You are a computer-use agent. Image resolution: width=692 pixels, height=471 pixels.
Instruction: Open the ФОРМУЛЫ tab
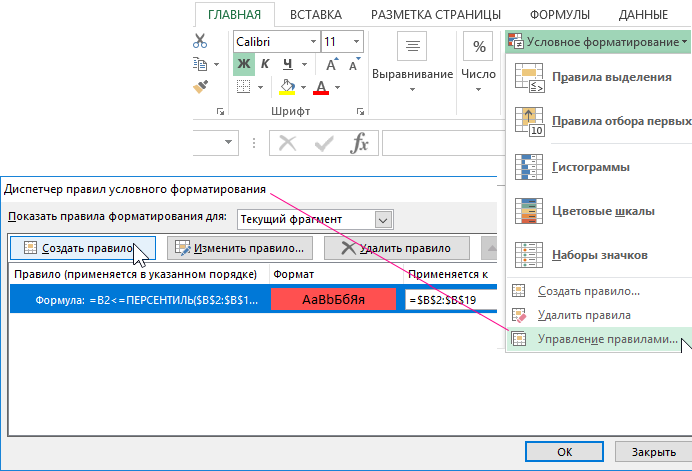pos(560,15)
